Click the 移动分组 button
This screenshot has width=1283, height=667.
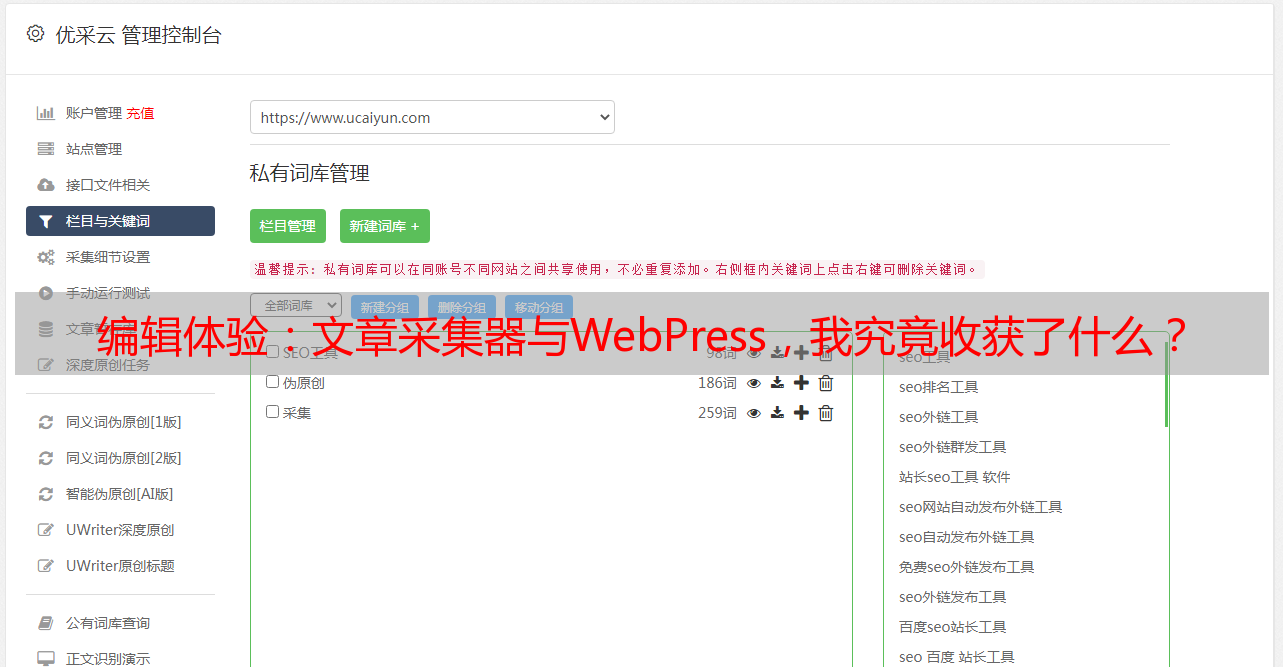pyautogui.click(x=539, y=308)
